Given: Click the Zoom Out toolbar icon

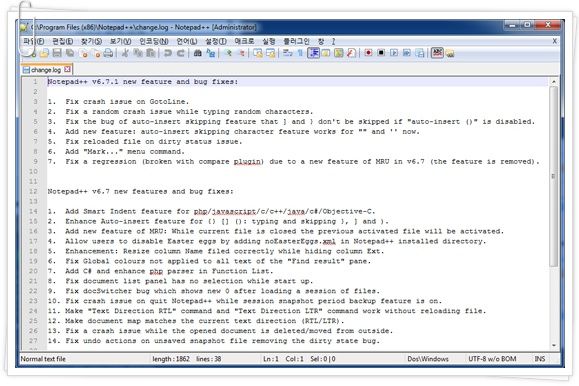Looking at the screenshot, I should point(241,53).
